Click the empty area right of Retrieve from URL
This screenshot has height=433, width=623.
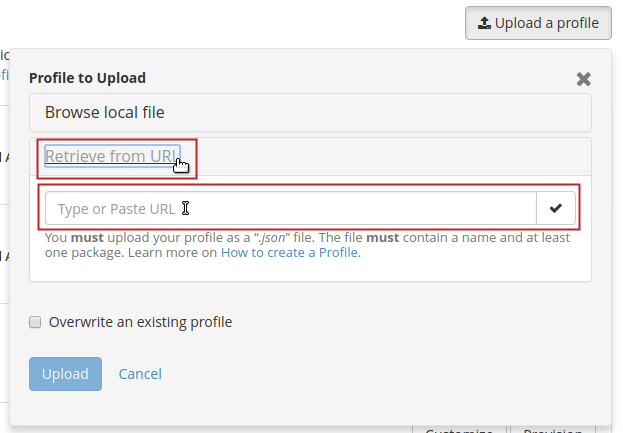tap(390, 157)
